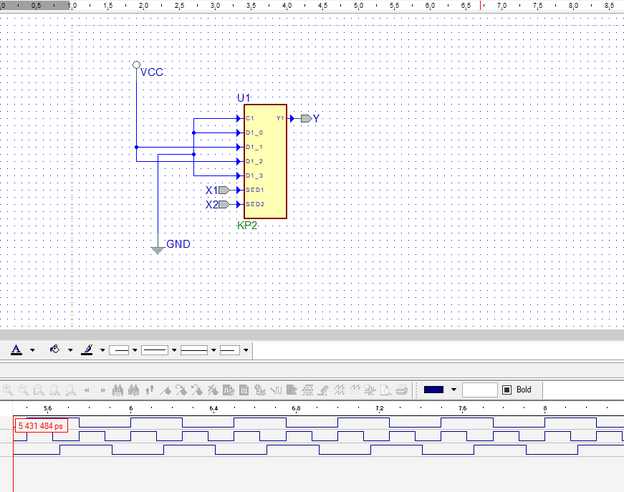Open the font color dropdown arrow
This screenshot has width=624, height=492.
[32, 350]
